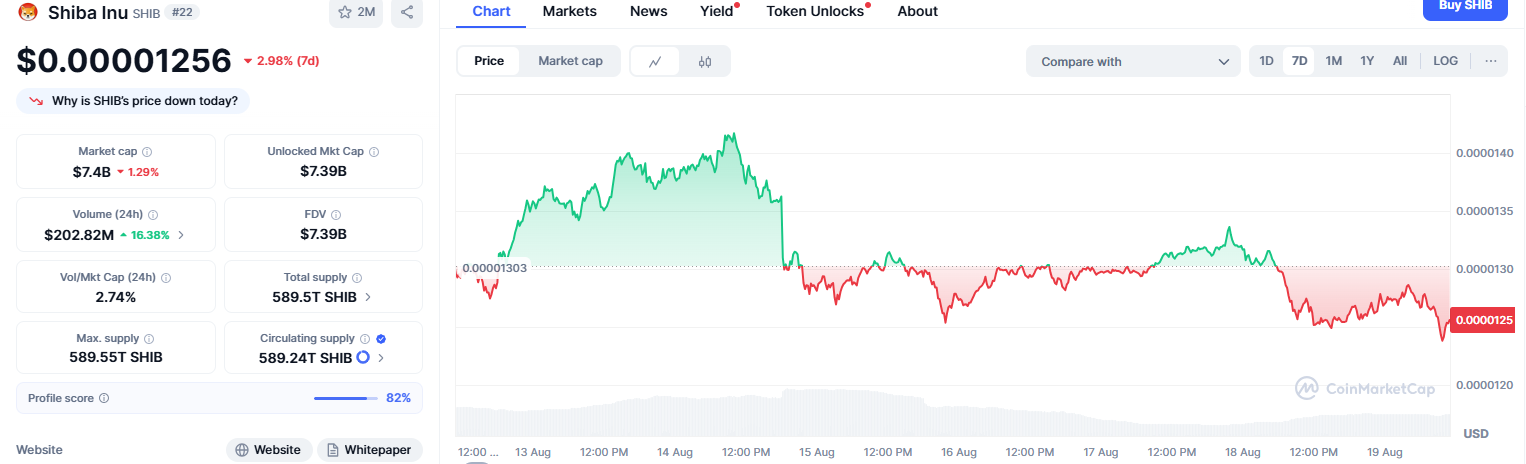Image resolution: width=1526 pixels, height=464 pixels.
Task: Switch to candlestick chart icon
Action: click(x=705, y=61)
